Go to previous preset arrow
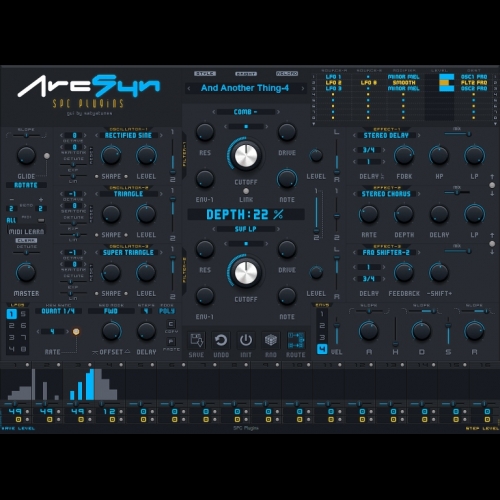This screenshot has width=500, height=500. (189, 88)
